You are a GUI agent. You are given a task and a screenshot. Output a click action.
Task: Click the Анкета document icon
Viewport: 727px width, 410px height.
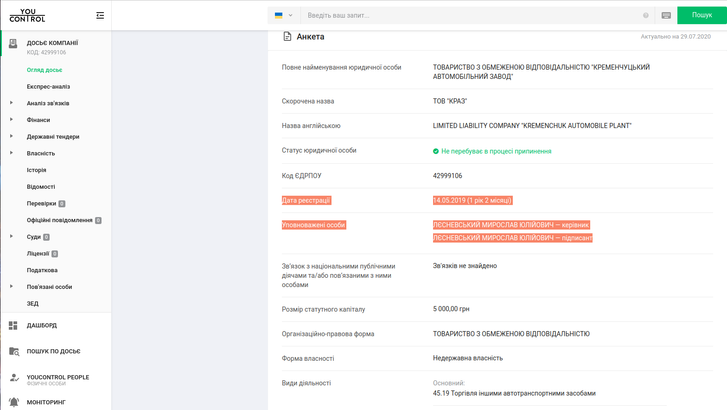point(287,37)
